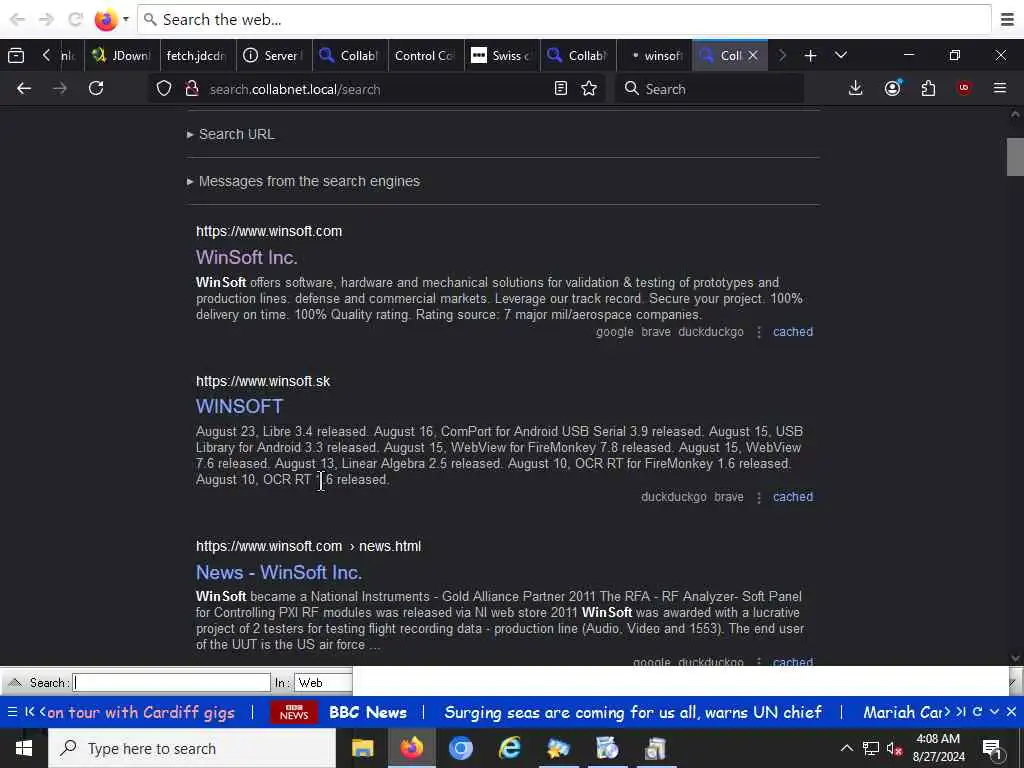Switch to the JDownloader tab
This screenshot has height=768, width=1024.
(121, 56)
